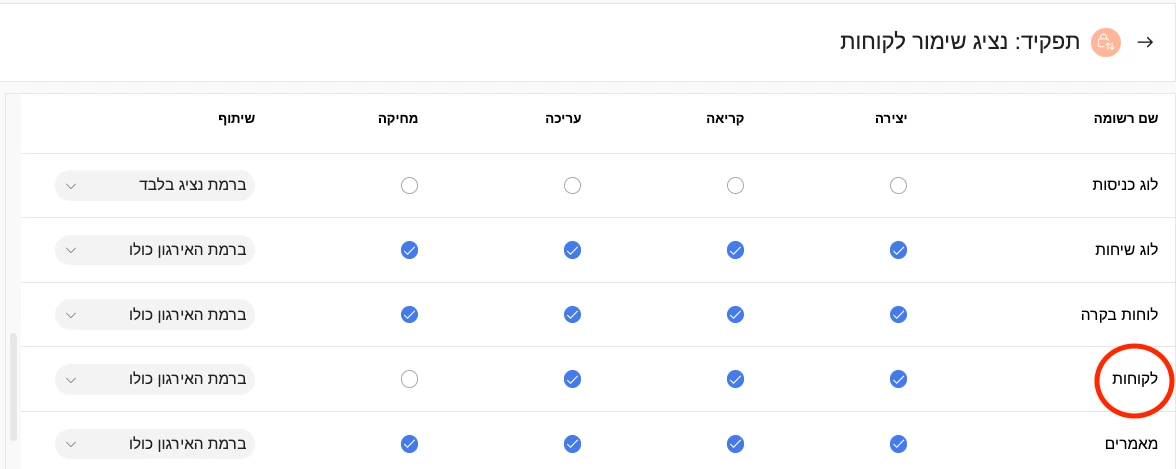This screenshot has width=1176, height=469.
Task: Click the מאמרים record name
Action: [1130, 443]
